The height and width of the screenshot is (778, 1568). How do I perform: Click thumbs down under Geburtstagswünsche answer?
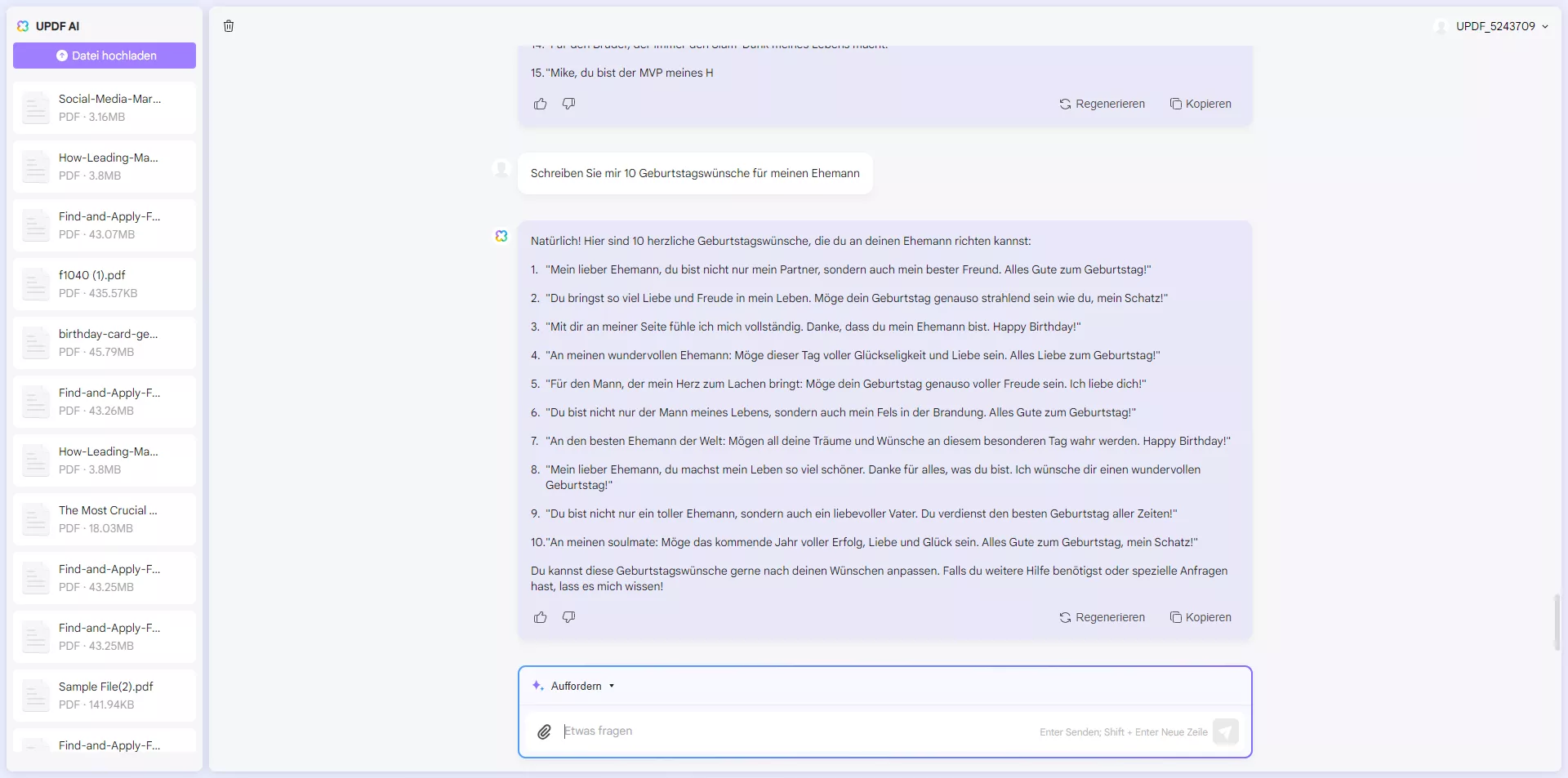pyautogui.click(x=569, y=617)
